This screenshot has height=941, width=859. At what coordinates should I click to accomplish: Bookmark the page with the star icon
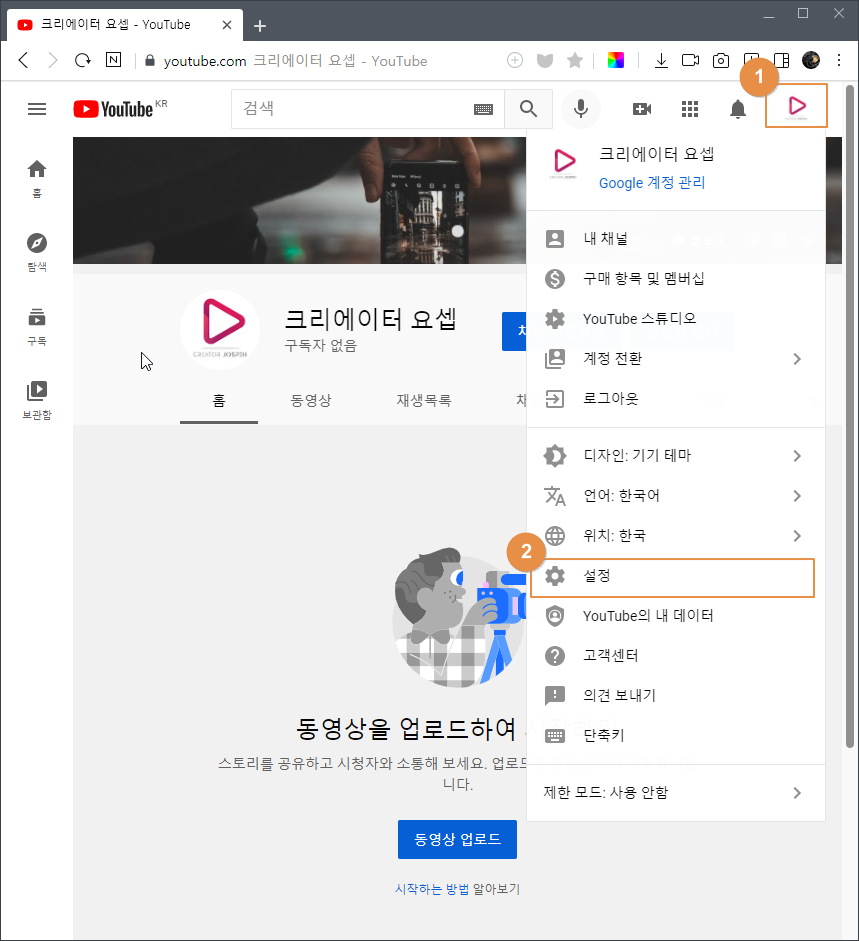click(x=574, y=60)
